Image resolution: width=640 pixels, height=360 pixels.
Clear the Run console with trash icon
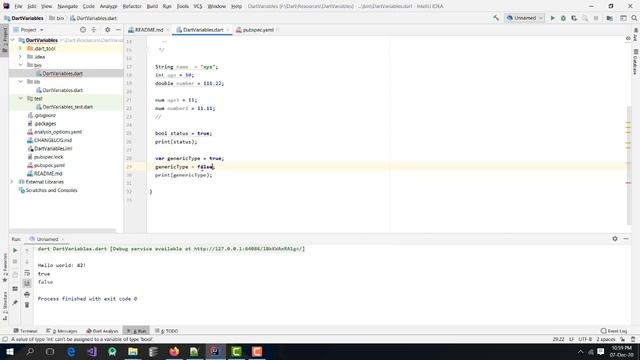point(27,305)
